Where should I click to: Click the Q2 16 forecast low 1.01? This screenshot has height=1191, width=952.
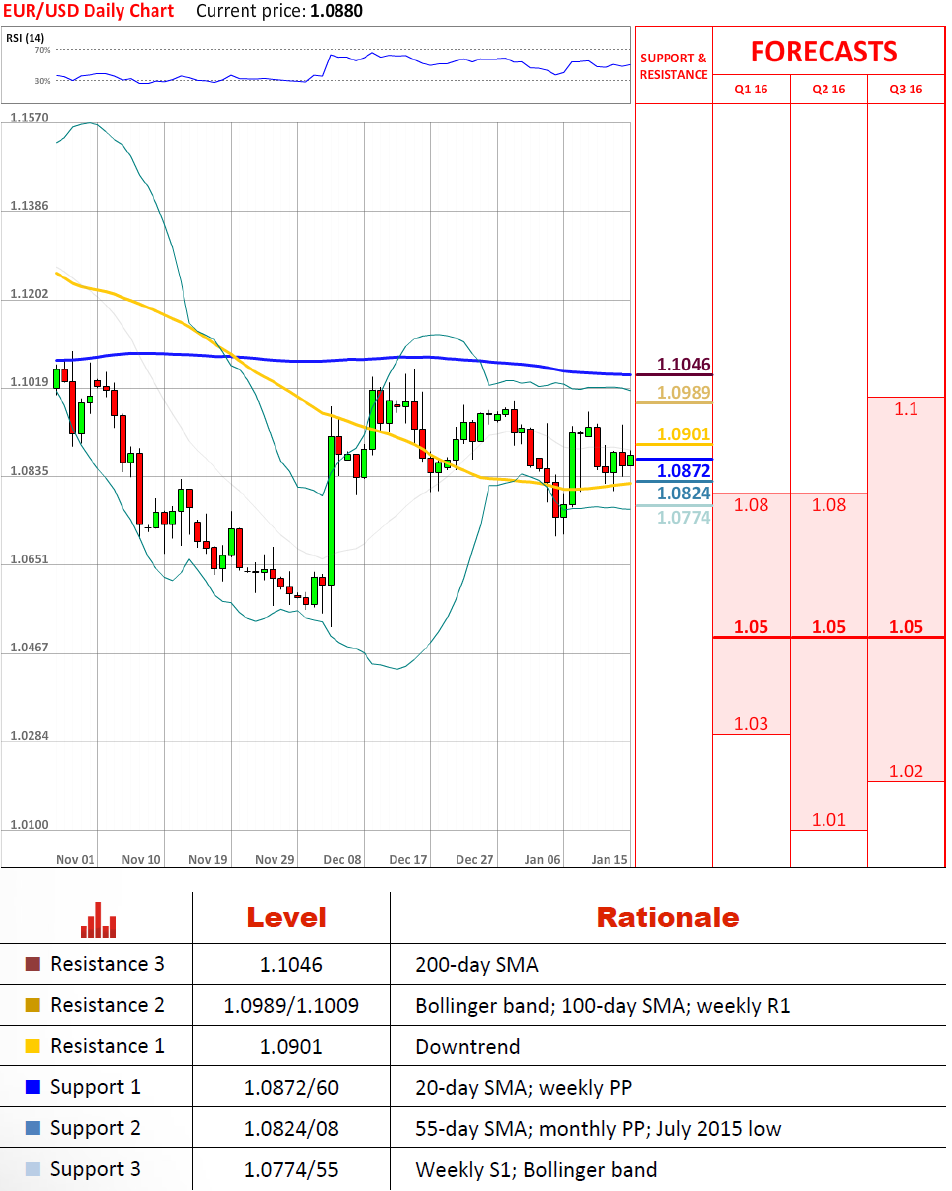pyautogui.click(x=828, y=820)
